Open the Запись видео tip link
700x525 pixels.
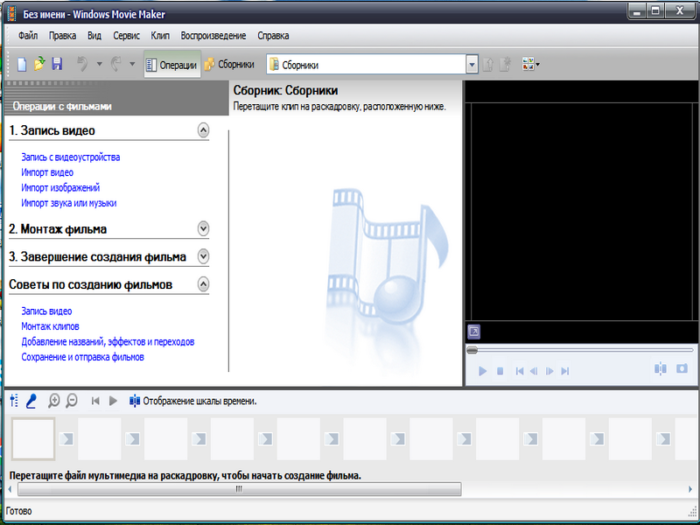click(46, 311)
